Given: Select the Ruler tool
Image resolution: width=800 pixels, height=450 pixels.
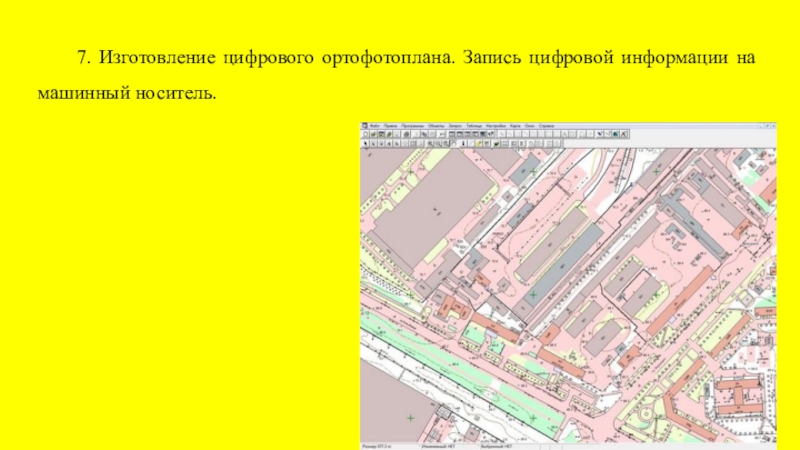Looking at the screenshot, I should pos(504,143).
